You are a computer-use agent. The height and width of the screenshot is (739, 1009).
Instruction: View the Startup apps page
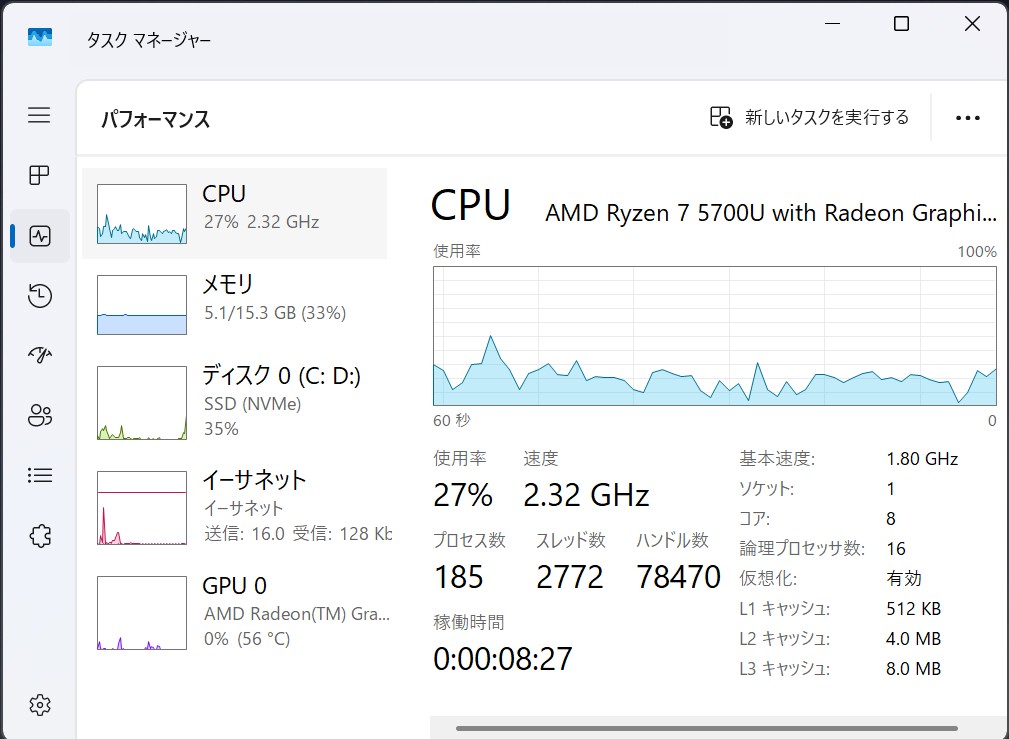pyautogui.click(x=39, y=355)
